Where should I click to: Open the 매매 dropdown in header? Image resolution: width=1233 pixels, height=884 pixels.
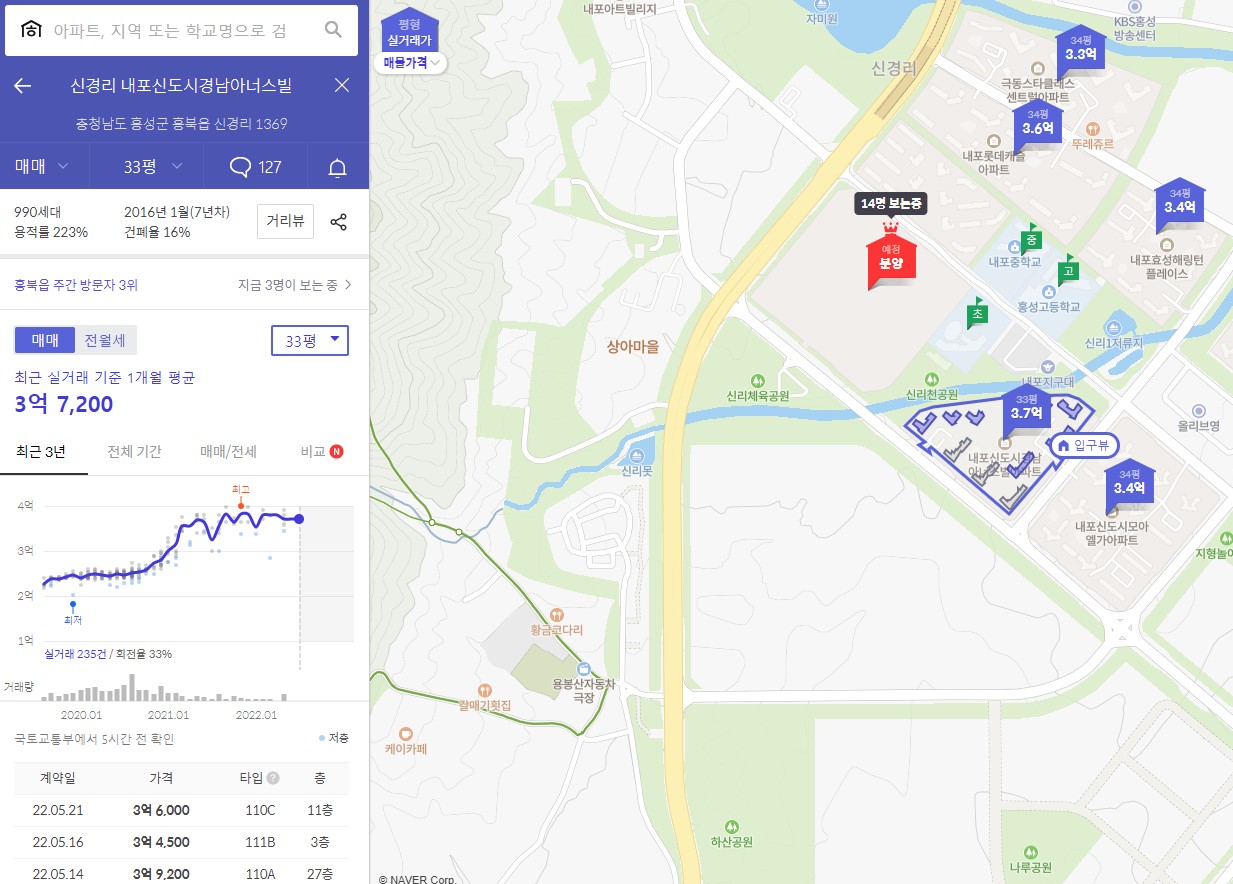[x=44, y=166]
